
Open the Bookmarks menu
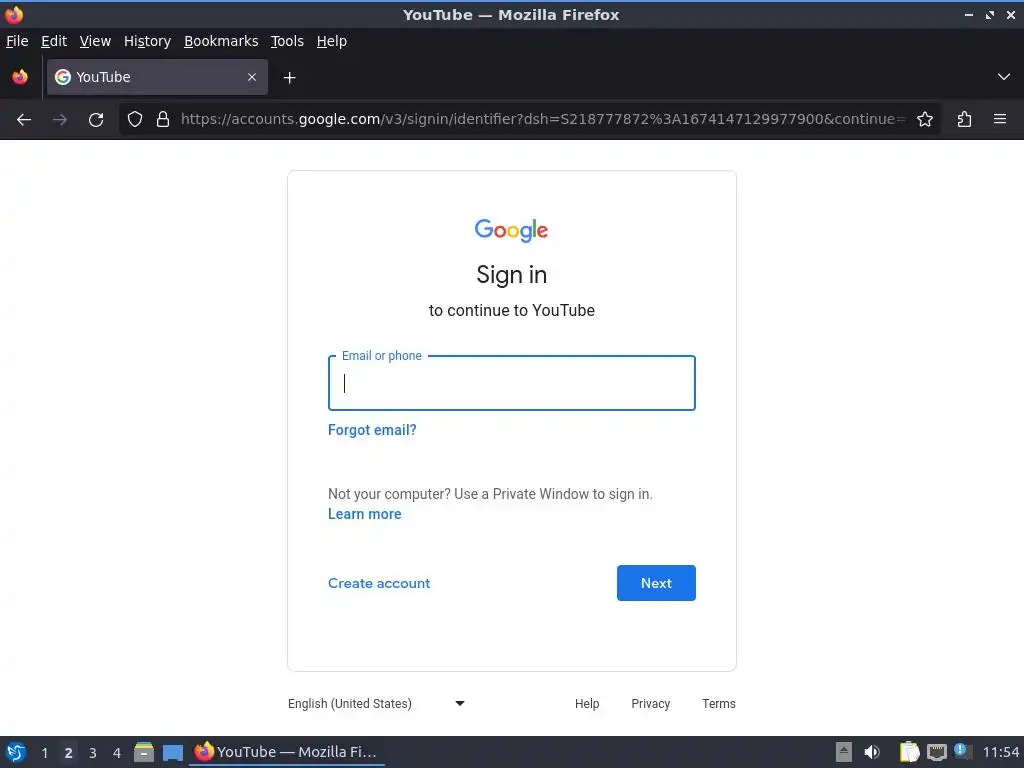tap(221, 41)
